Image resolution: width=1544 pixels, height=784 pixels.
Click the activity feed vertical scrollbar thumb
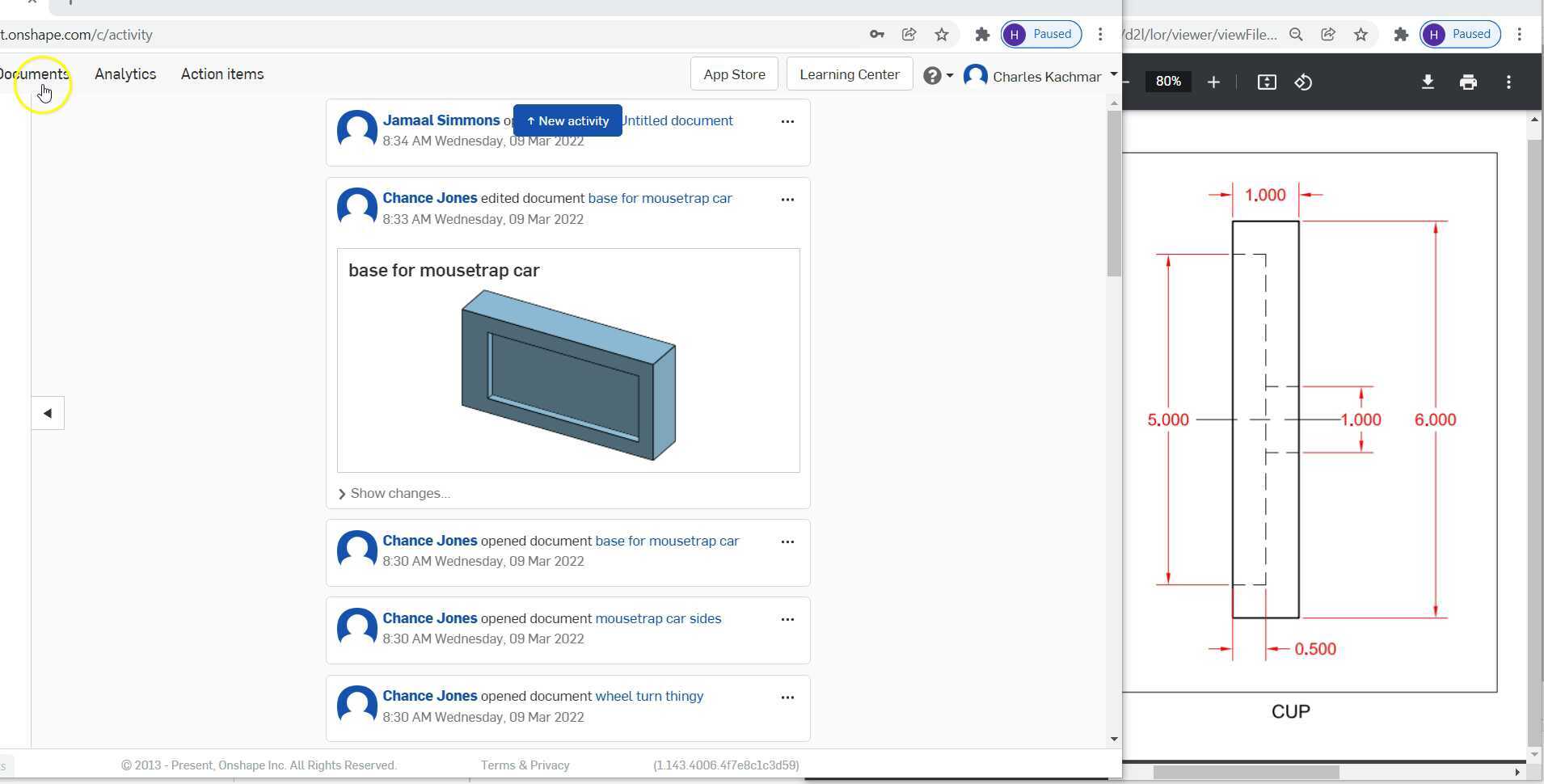pyautogui.click(x=1114, y=194)
